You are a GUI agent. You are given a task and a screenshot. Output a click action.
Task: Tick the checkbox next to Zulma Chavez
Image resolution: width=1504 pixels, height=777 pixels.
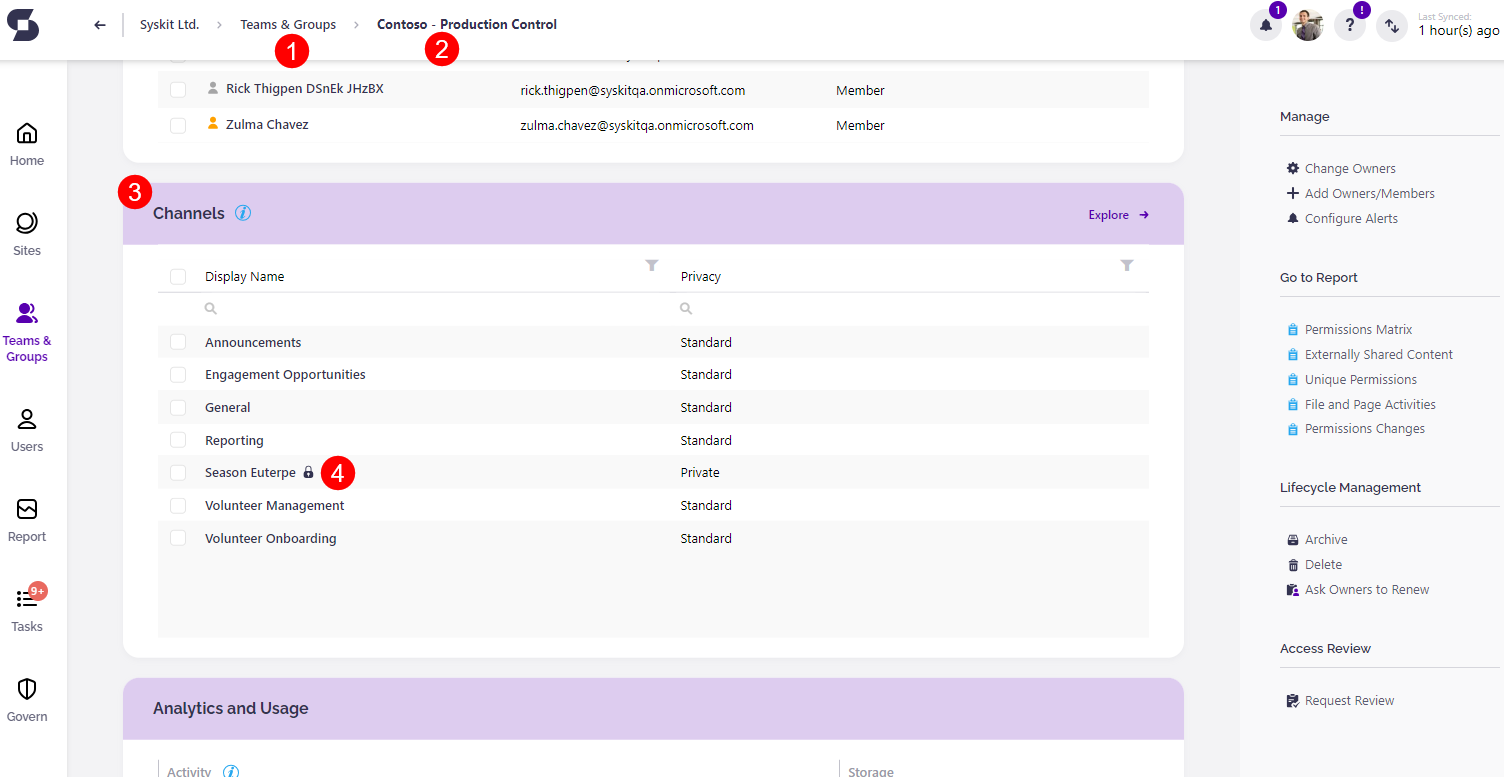178,124
